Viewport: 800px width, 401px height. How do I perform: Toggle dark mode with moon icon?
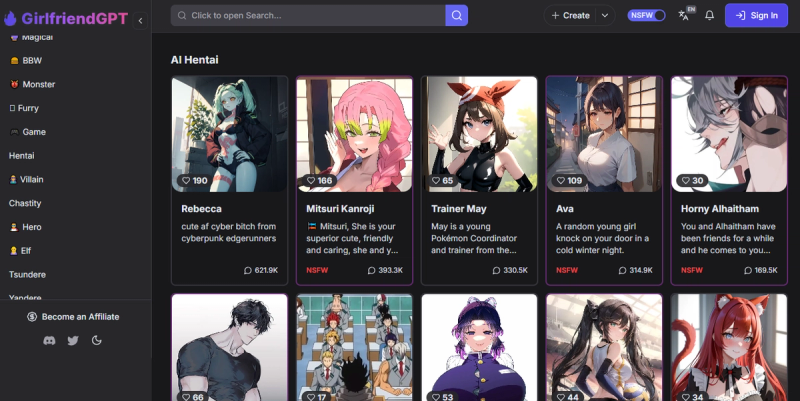[x=96, y=340]
